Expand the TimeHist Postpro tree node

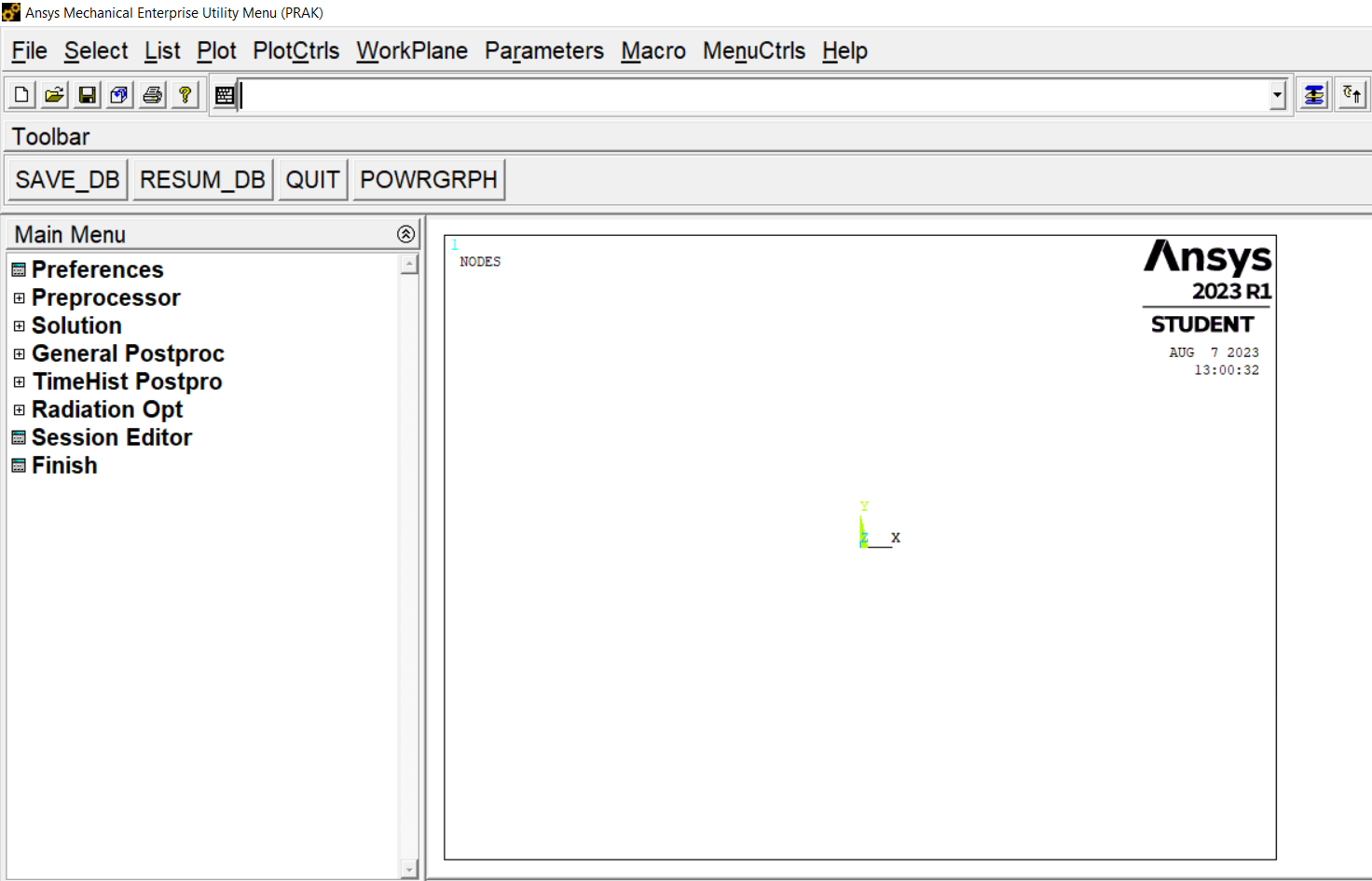19,382
